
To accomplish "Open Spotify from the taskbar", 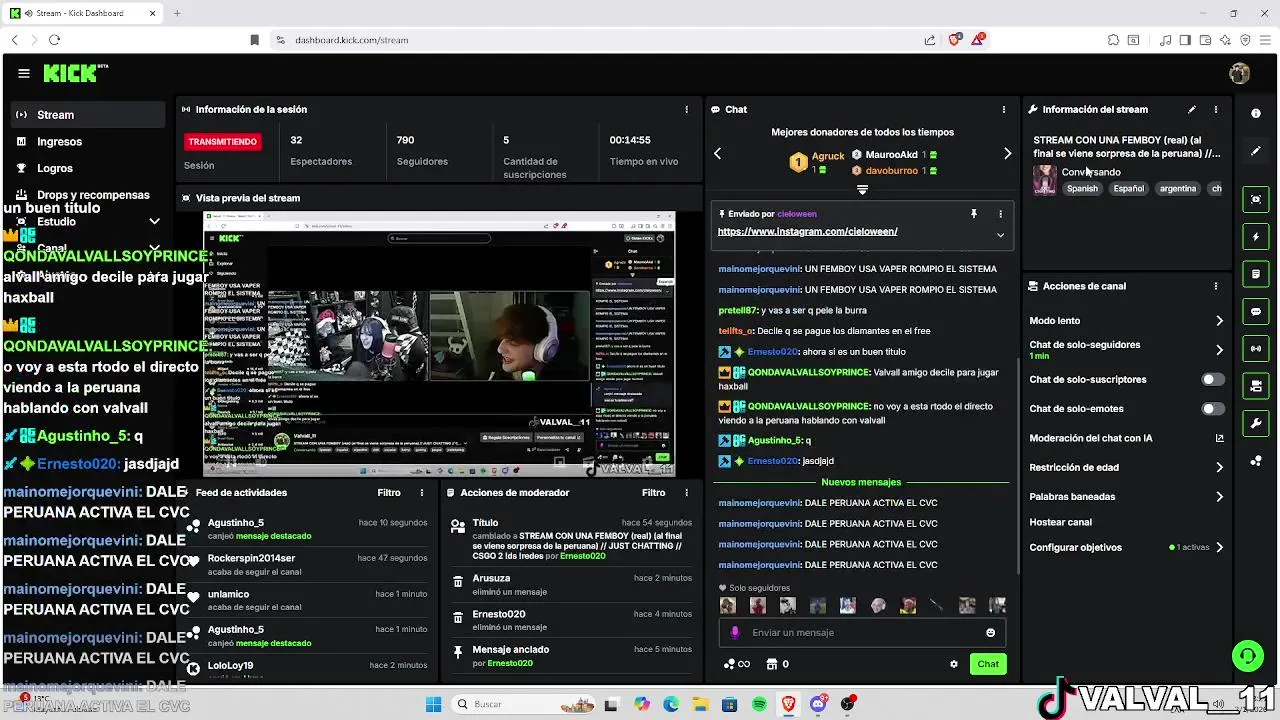I will [x=759, y=704].
